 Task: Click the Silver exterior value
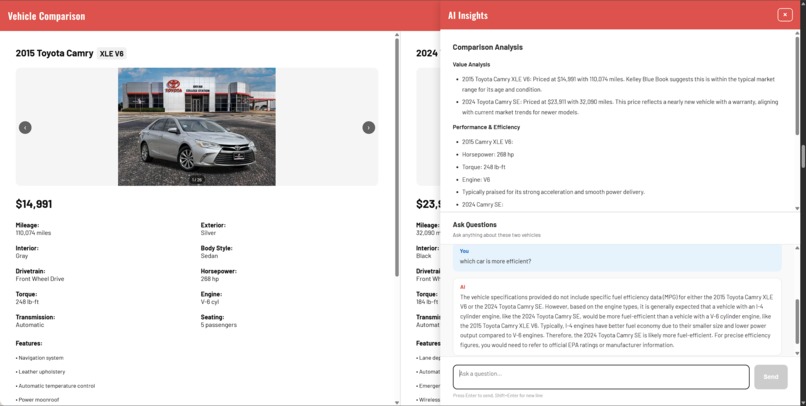(208, 233)
